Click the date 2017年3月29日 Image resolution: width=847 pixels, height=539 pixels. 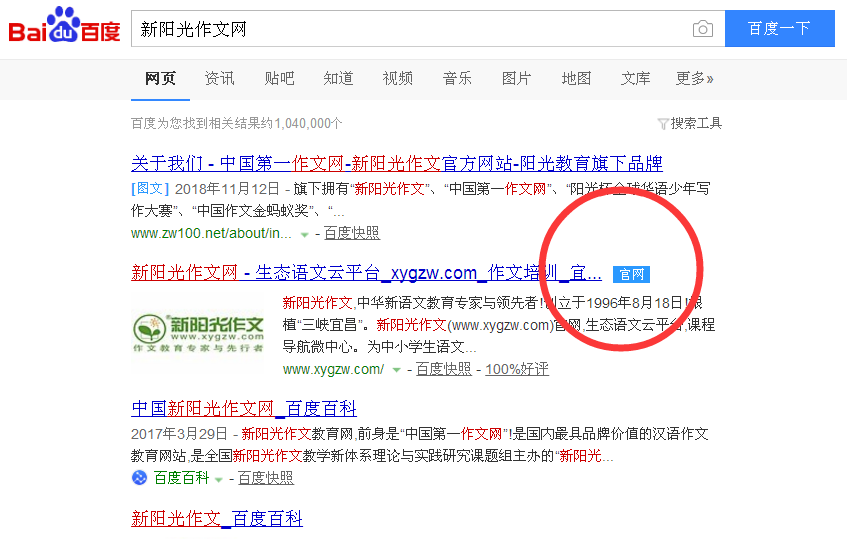[x=179, y=434]
